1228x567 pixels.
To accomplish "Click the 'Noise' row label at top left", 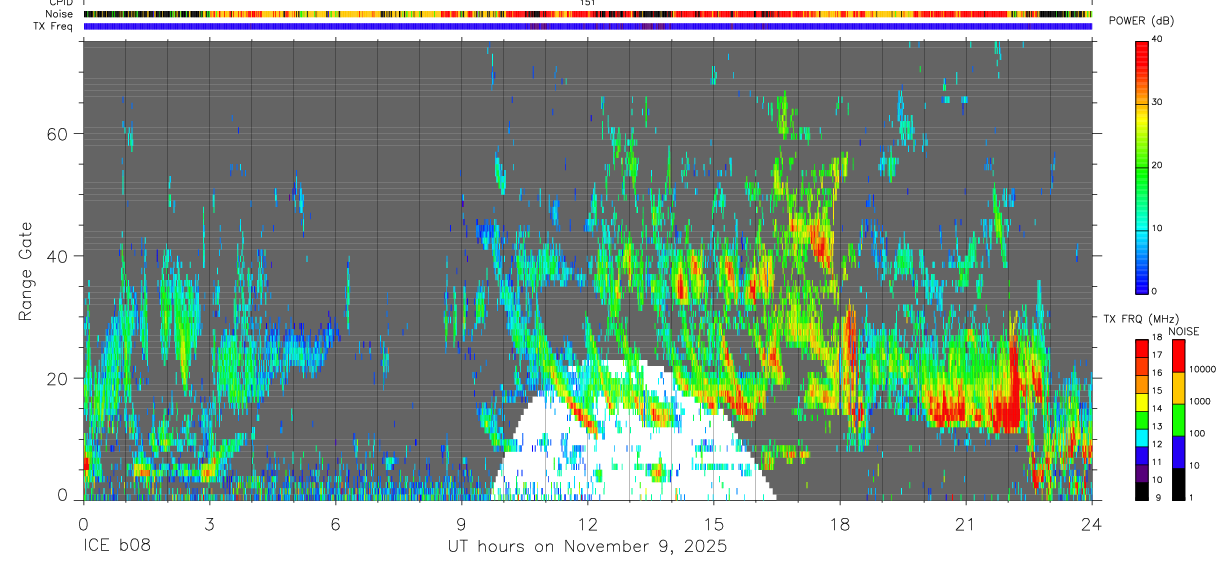I will (61, 15).
